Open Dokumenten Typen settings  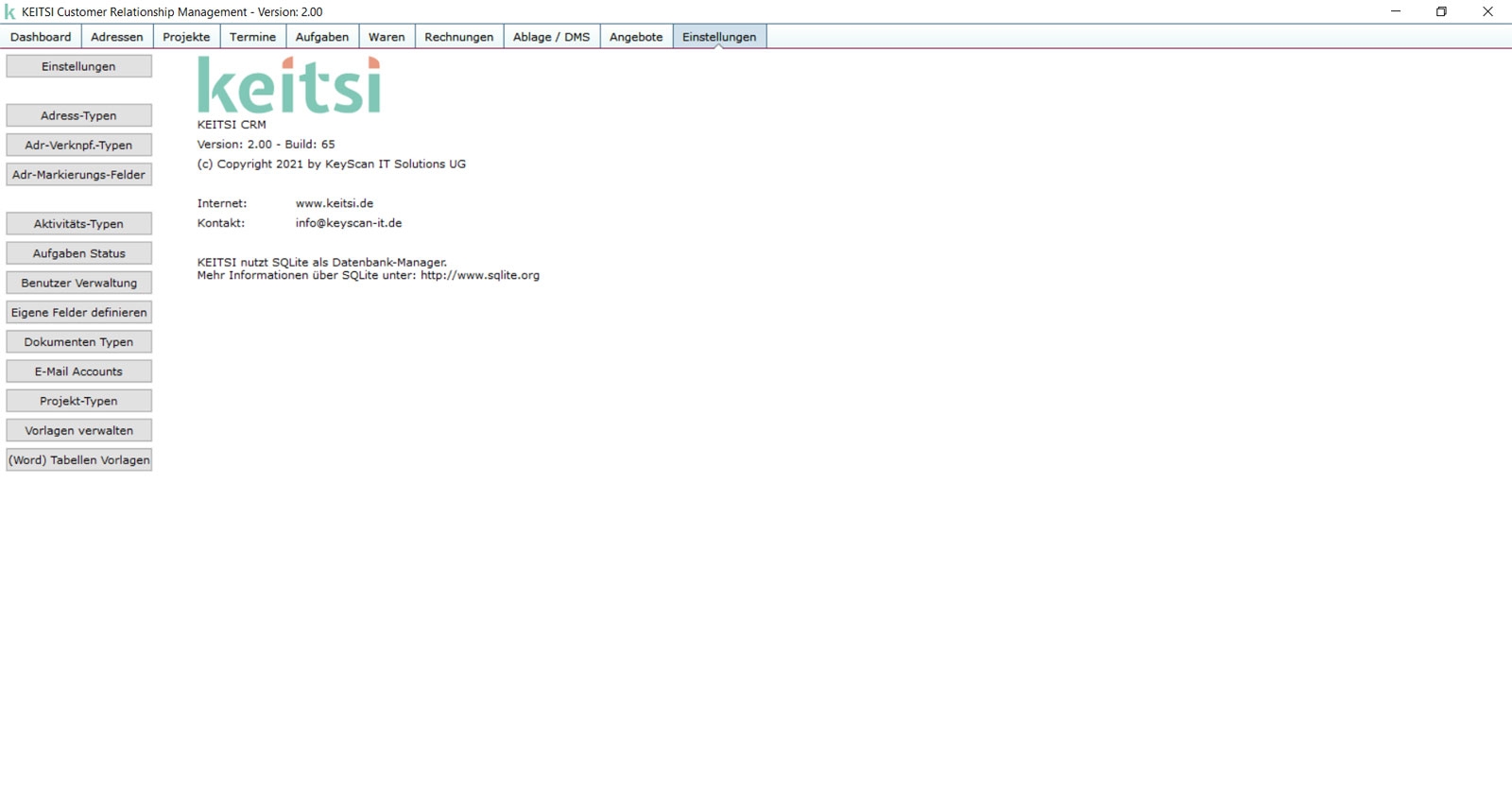pyautogui.click(x=78, y=341)
